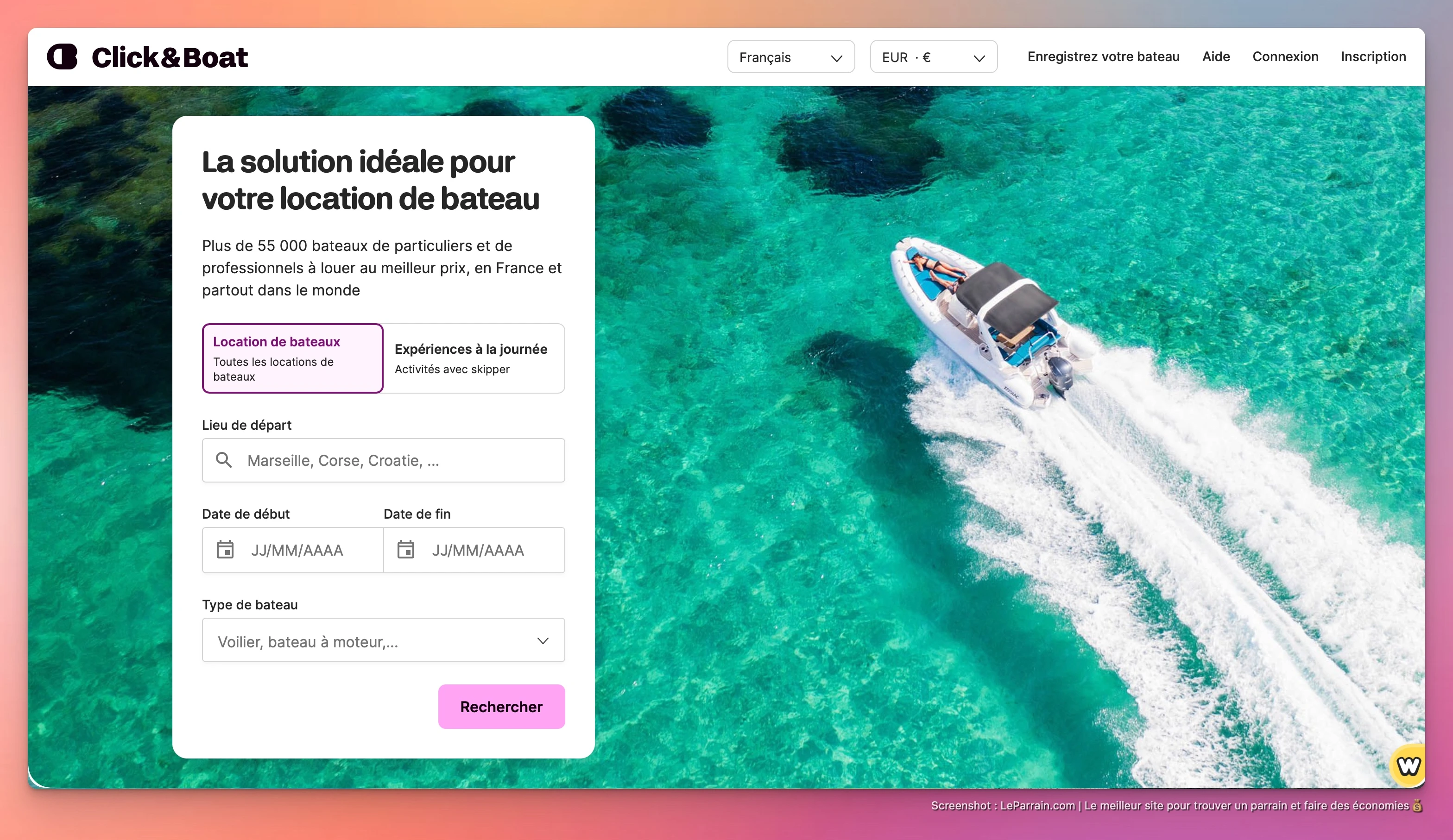Open the calendar icon for Date de début
Screen dimensions: 1453x840
point(226,550)
